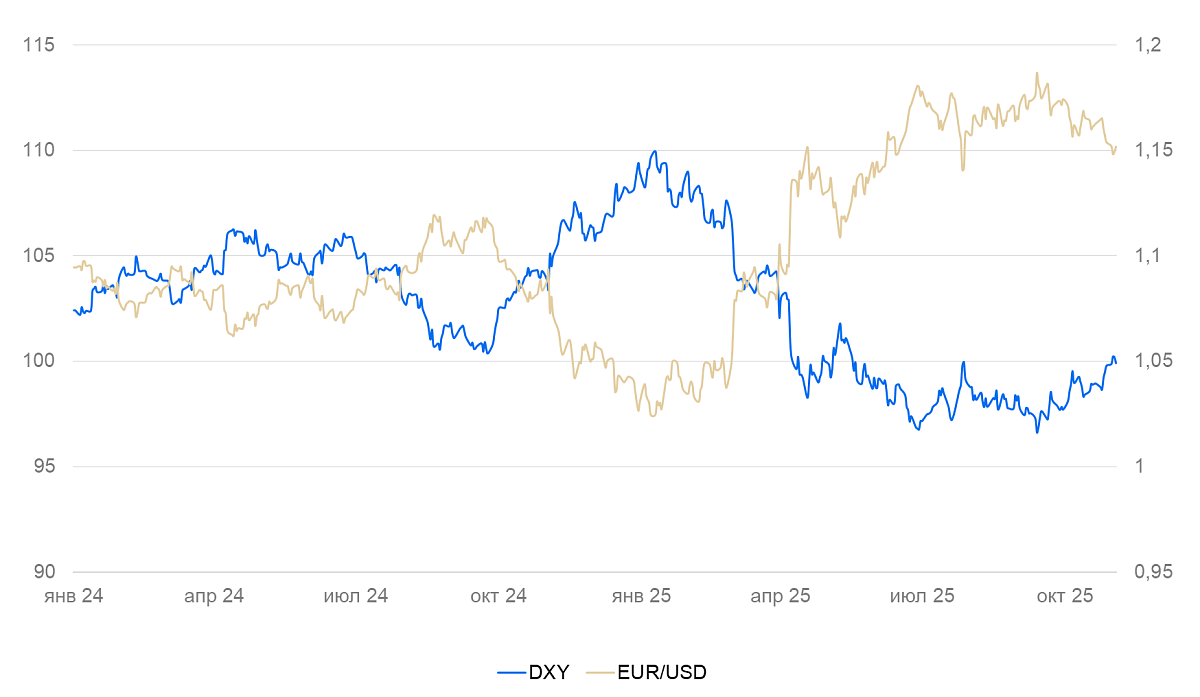Toggle the DXY legend entry
1200x697 pixels.
[x=549, y=672]
